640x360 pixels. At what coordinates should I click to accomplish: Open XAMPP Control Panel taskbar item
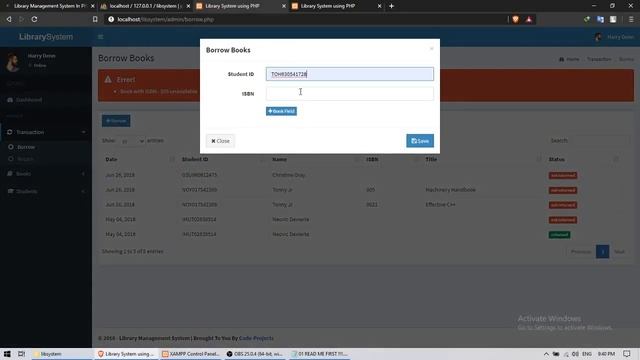coord(191,354)
